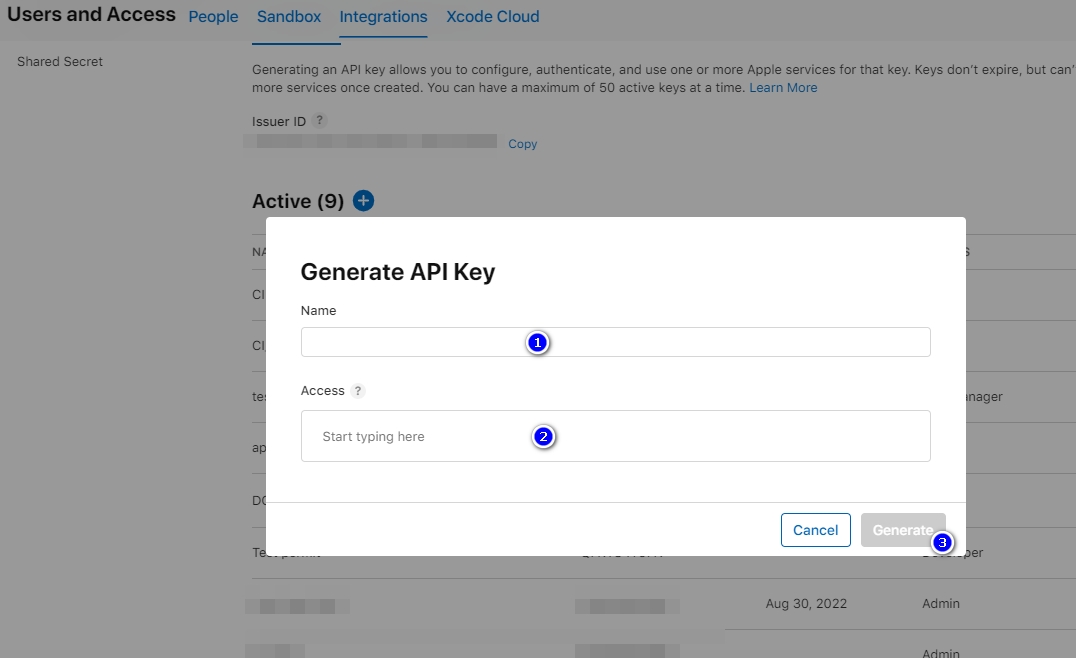Click the blue plus icon beside Active (9)
1076x658 pixels.
pos(364,201)
